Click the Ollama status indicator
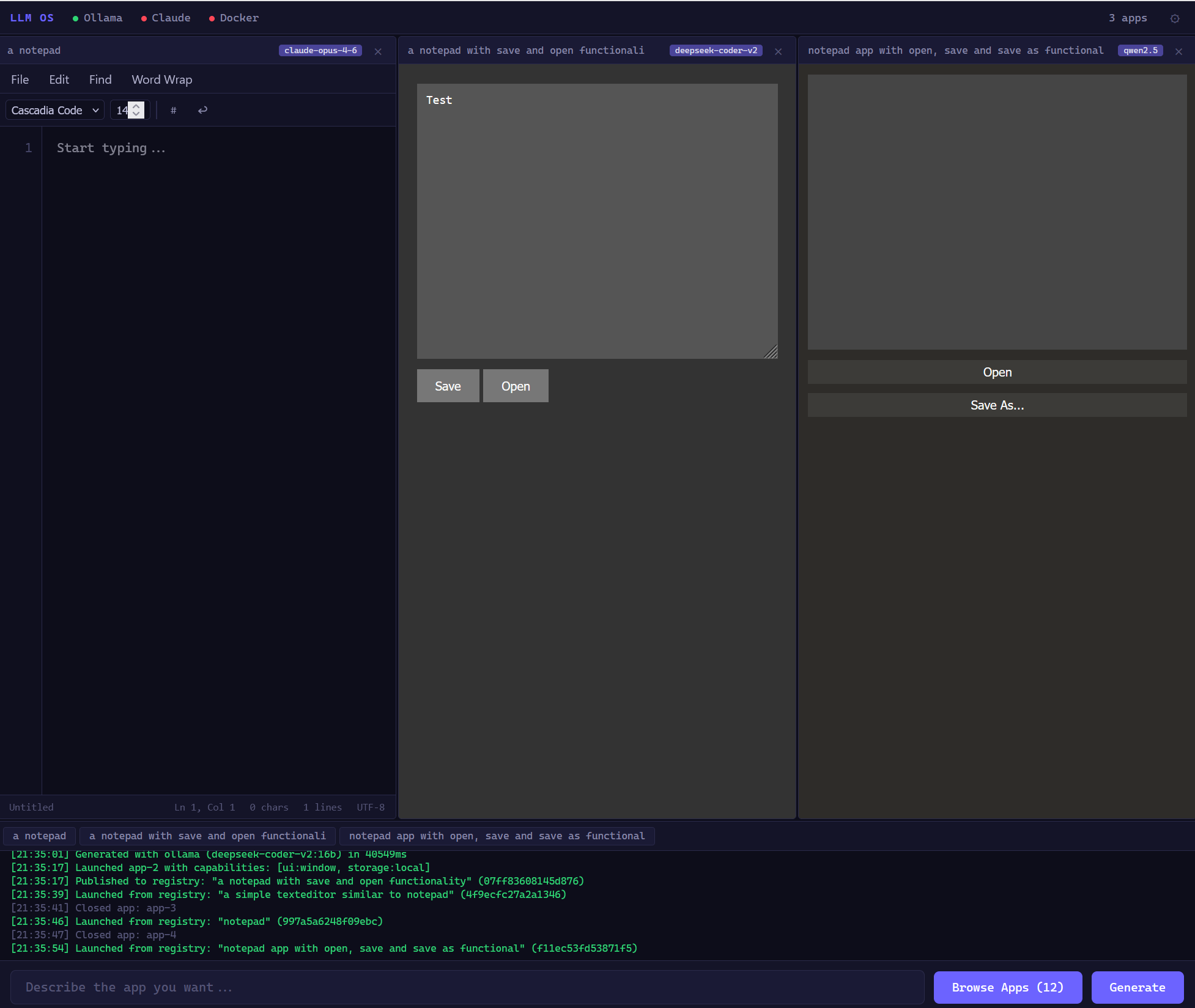 (x=97, y=18)
